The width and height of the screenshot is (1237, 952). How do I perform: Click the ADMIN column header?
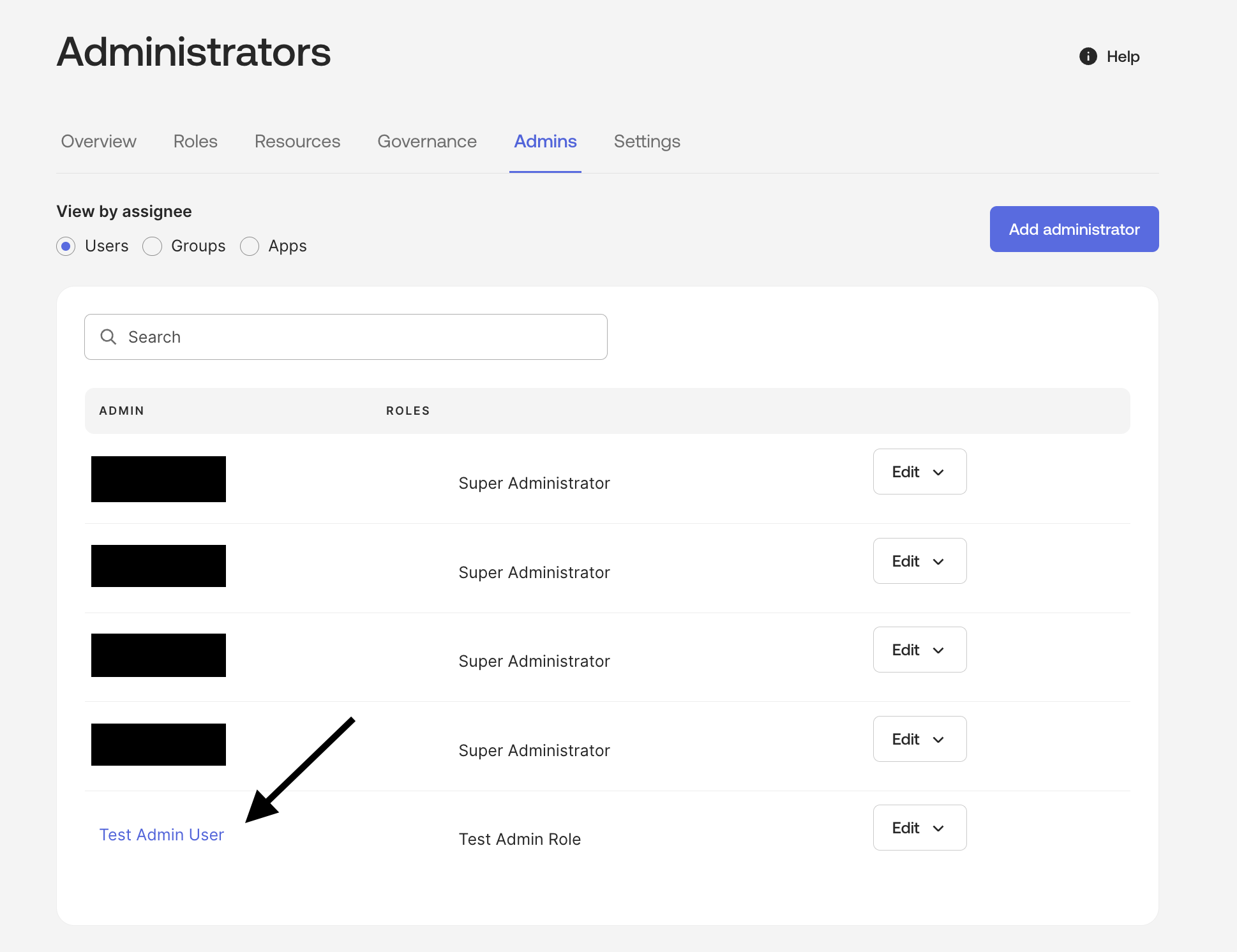click(121, 411)
